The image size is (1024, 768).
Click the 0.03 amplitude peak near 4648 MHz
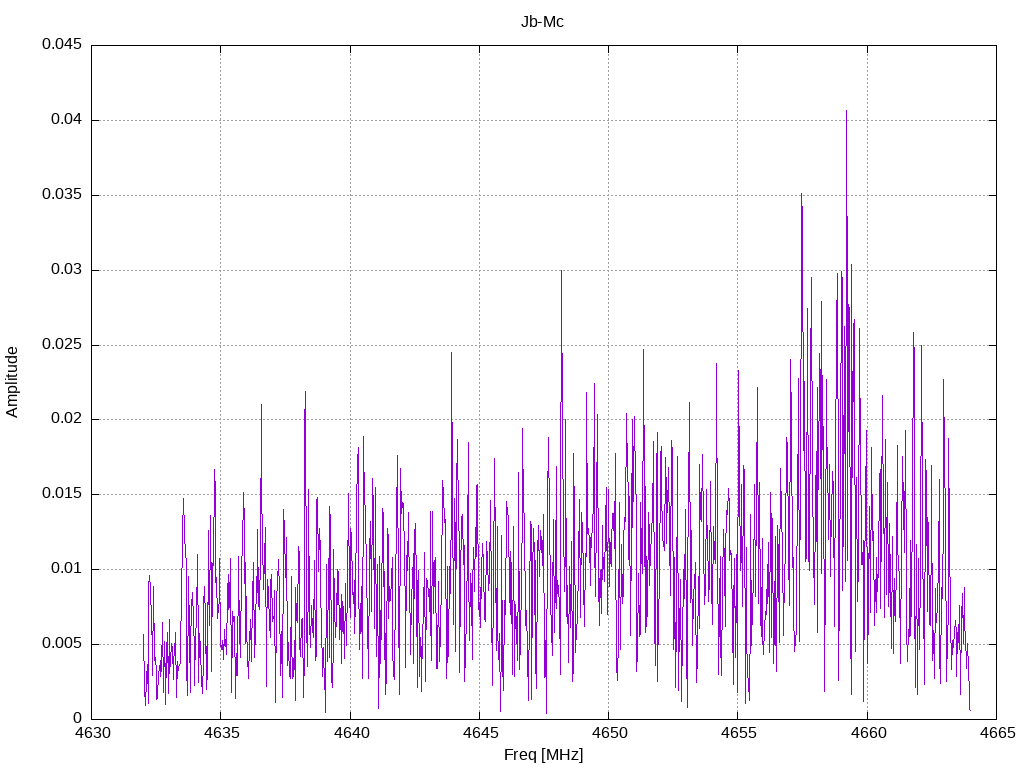click(x=561, y=271)
